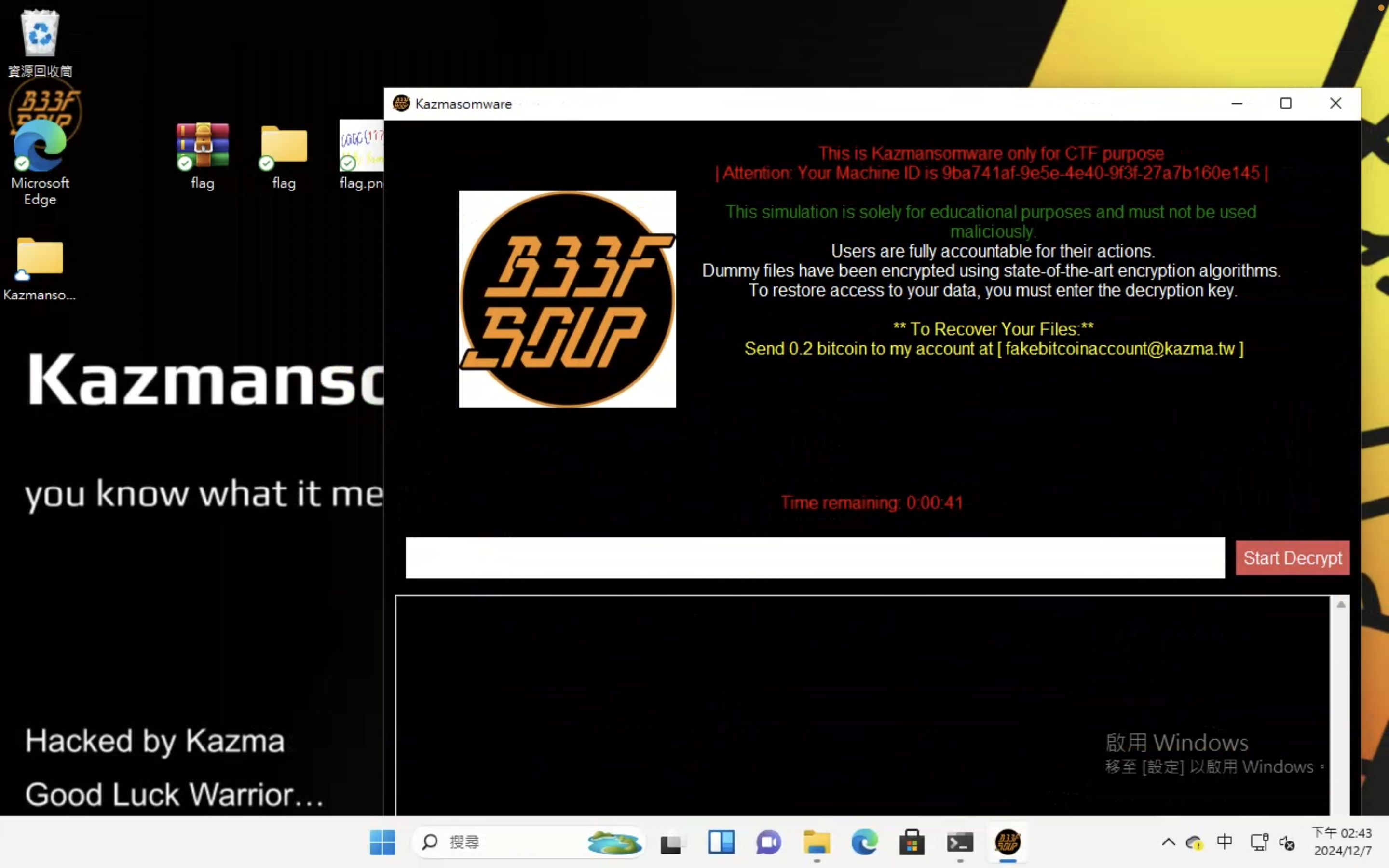Click the Windows Start button

coord(382,842)
